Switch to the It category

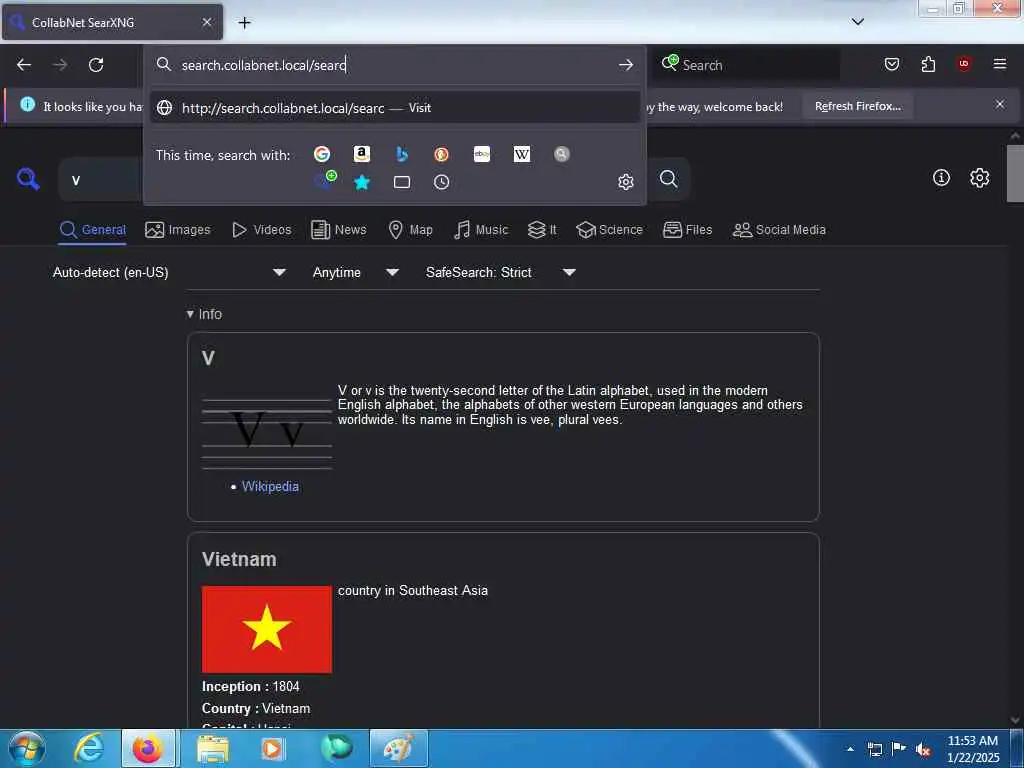tap(542, 230)
